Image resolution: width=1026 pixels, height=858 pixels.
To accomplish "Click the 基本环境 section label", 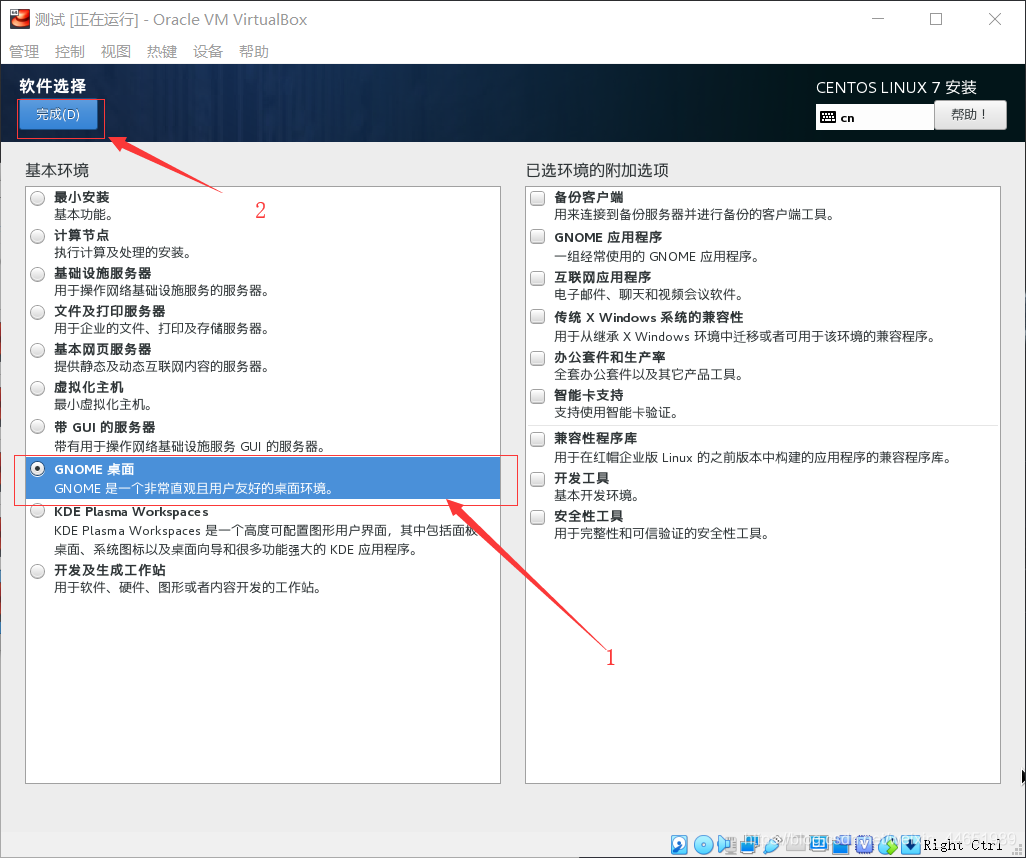I will [x=57, y=170].
